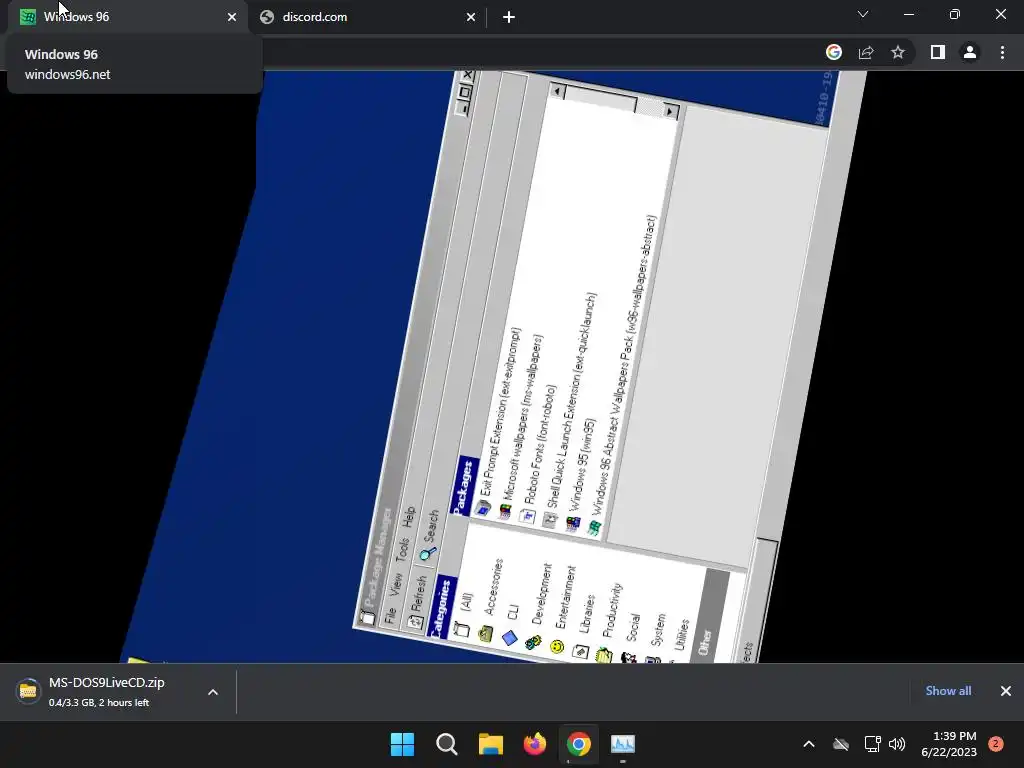
Task: Click the Google icon in Chrome toolbar
Action: click(x=833, y=52)
